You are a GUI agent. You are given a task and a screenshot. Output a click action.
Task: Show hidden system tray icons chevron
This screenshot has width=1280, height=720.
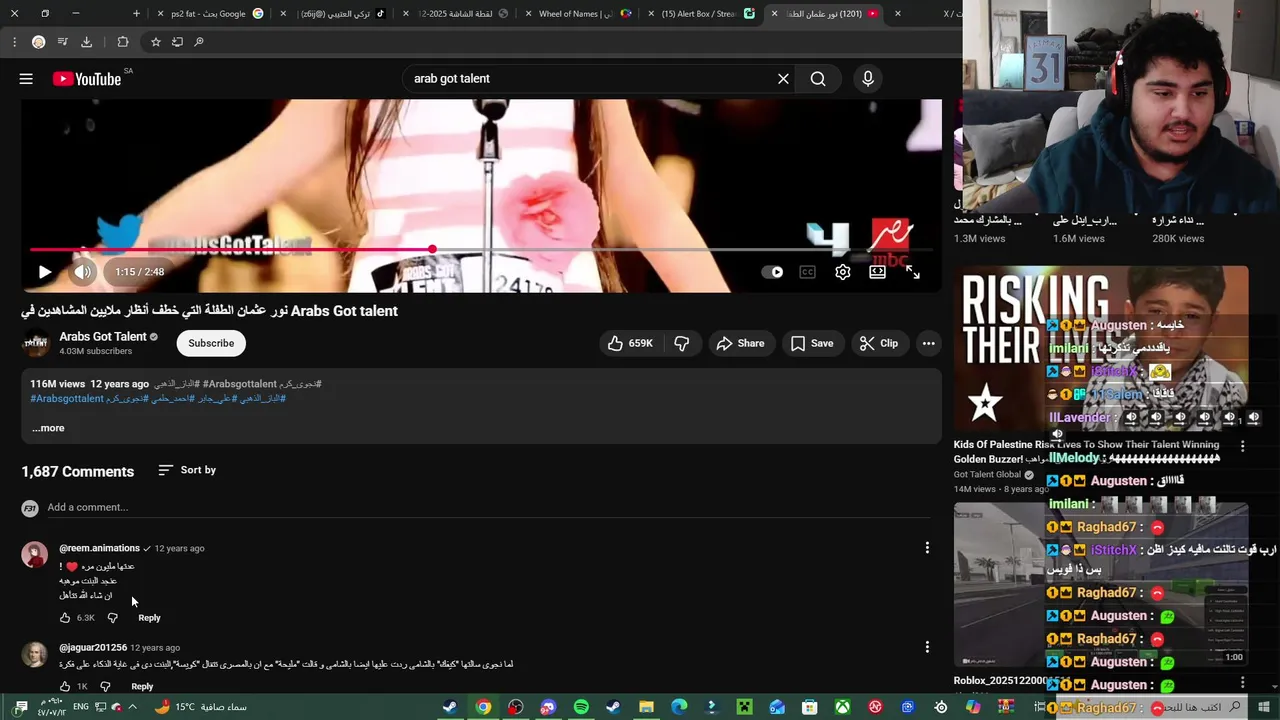[132, 707]
